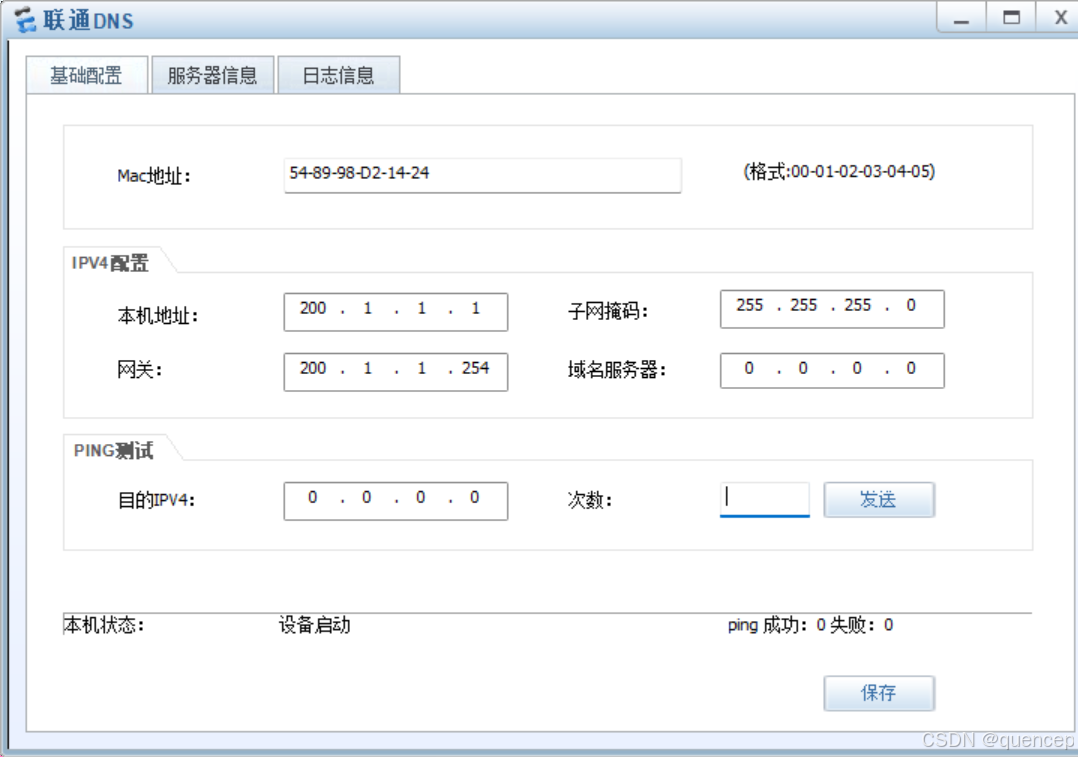Viewport: 1078px width, 757px height.
Task: Open the 服务器信息 tab
Action: click(212, 75)
